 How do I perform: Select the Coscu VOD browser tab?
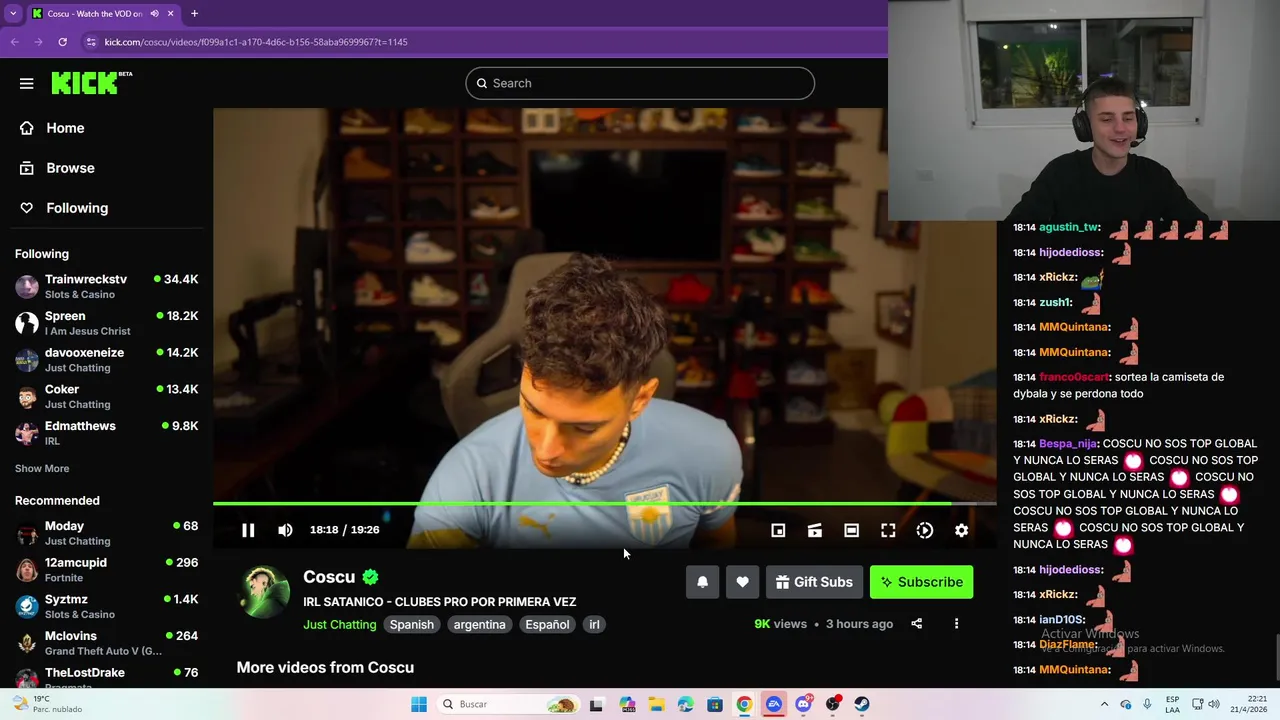[x=103, y=13]
